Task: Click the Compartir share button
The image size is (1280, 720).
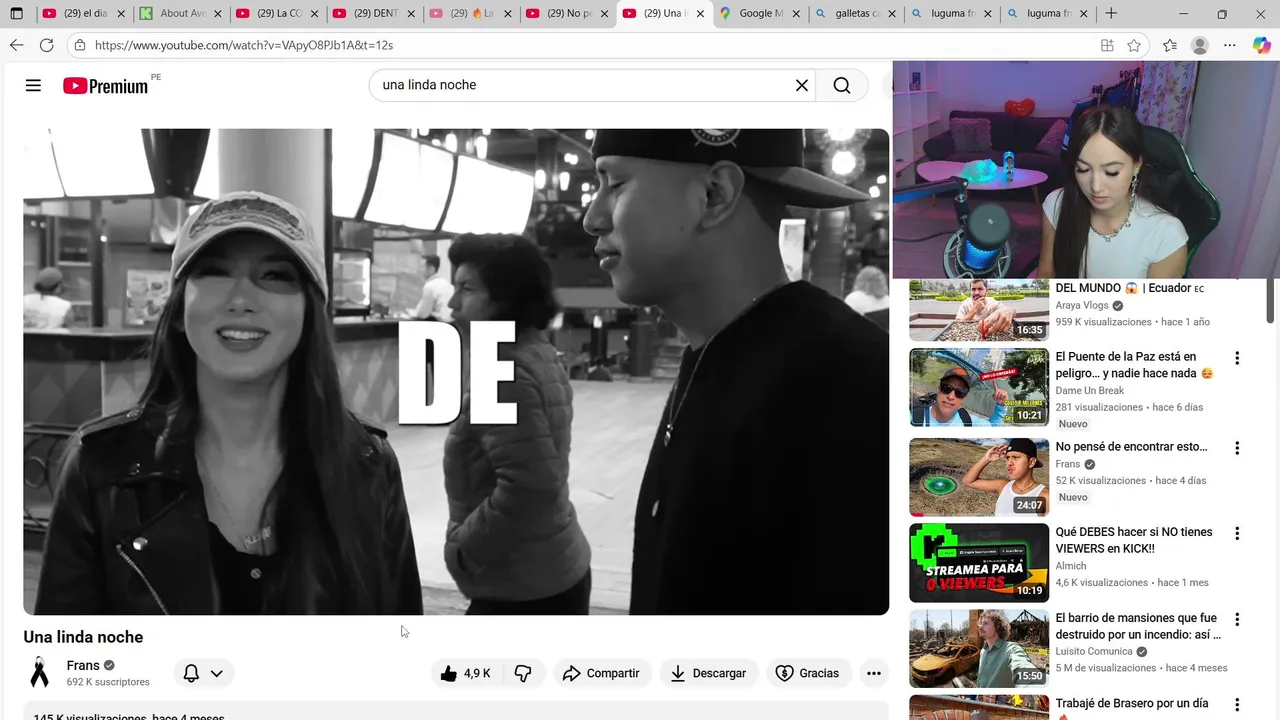Action: pos(601,673)
